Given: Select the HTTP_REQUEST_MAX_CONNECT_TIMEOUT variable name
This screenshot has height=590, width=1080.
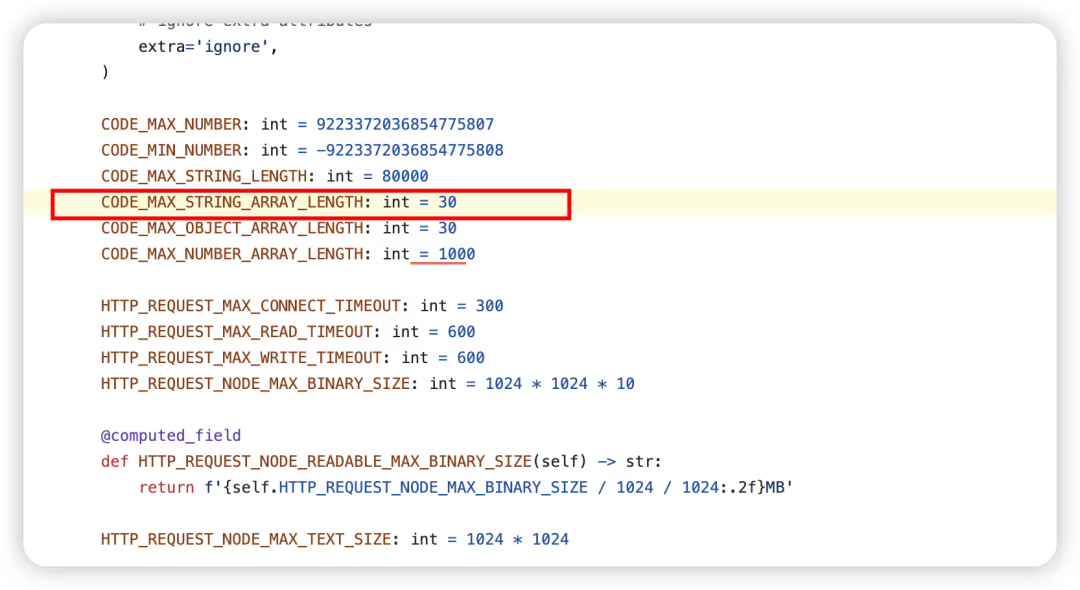Looking at the screenshot, I should tap(251, 306).
